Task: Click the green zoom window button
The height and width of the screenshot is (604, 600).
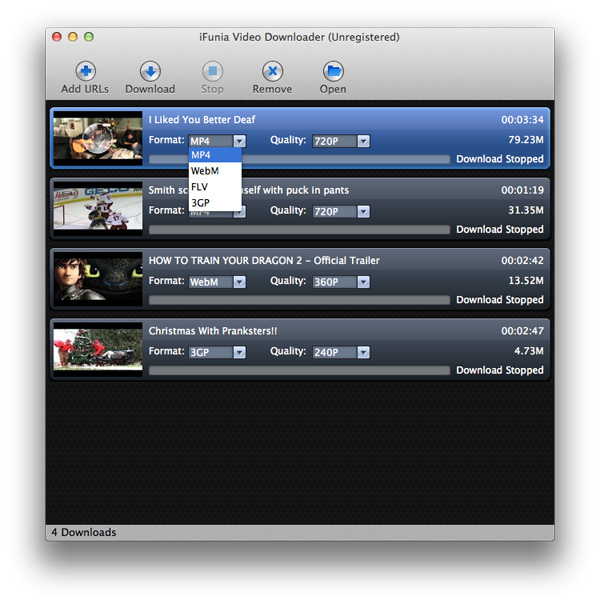Action: pos(89,37)
